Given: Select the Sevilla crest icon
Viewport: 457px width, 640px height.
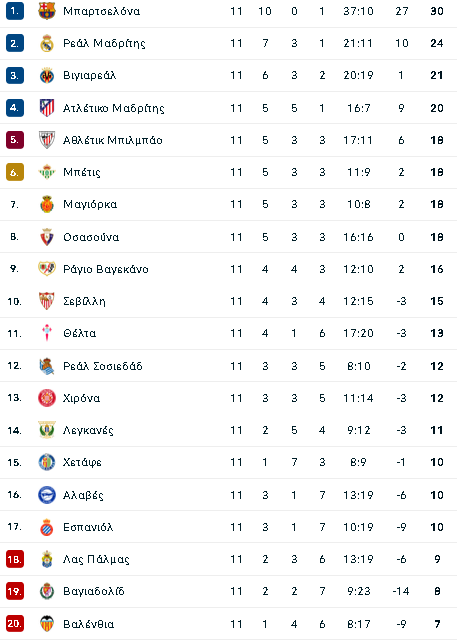Looking at the screenshot, I should 47,301.
